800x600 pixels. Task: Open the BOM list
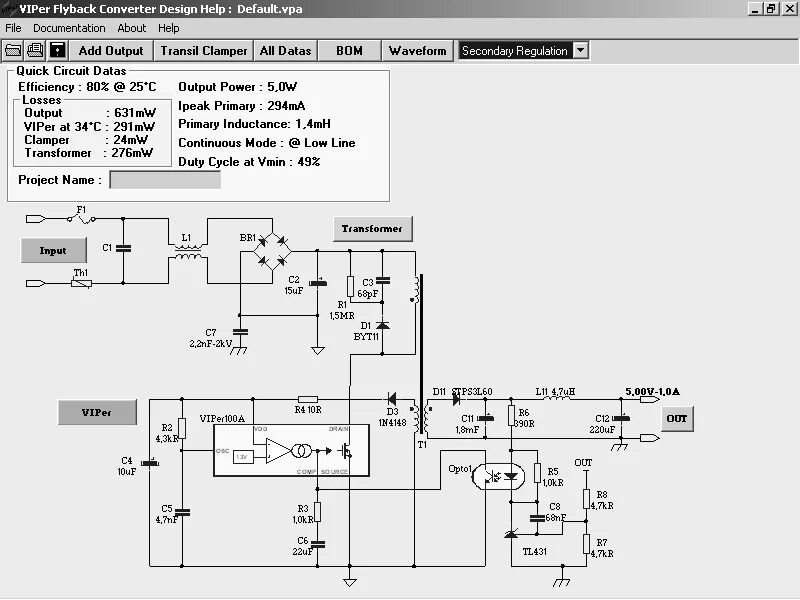[x=349, y=51]
